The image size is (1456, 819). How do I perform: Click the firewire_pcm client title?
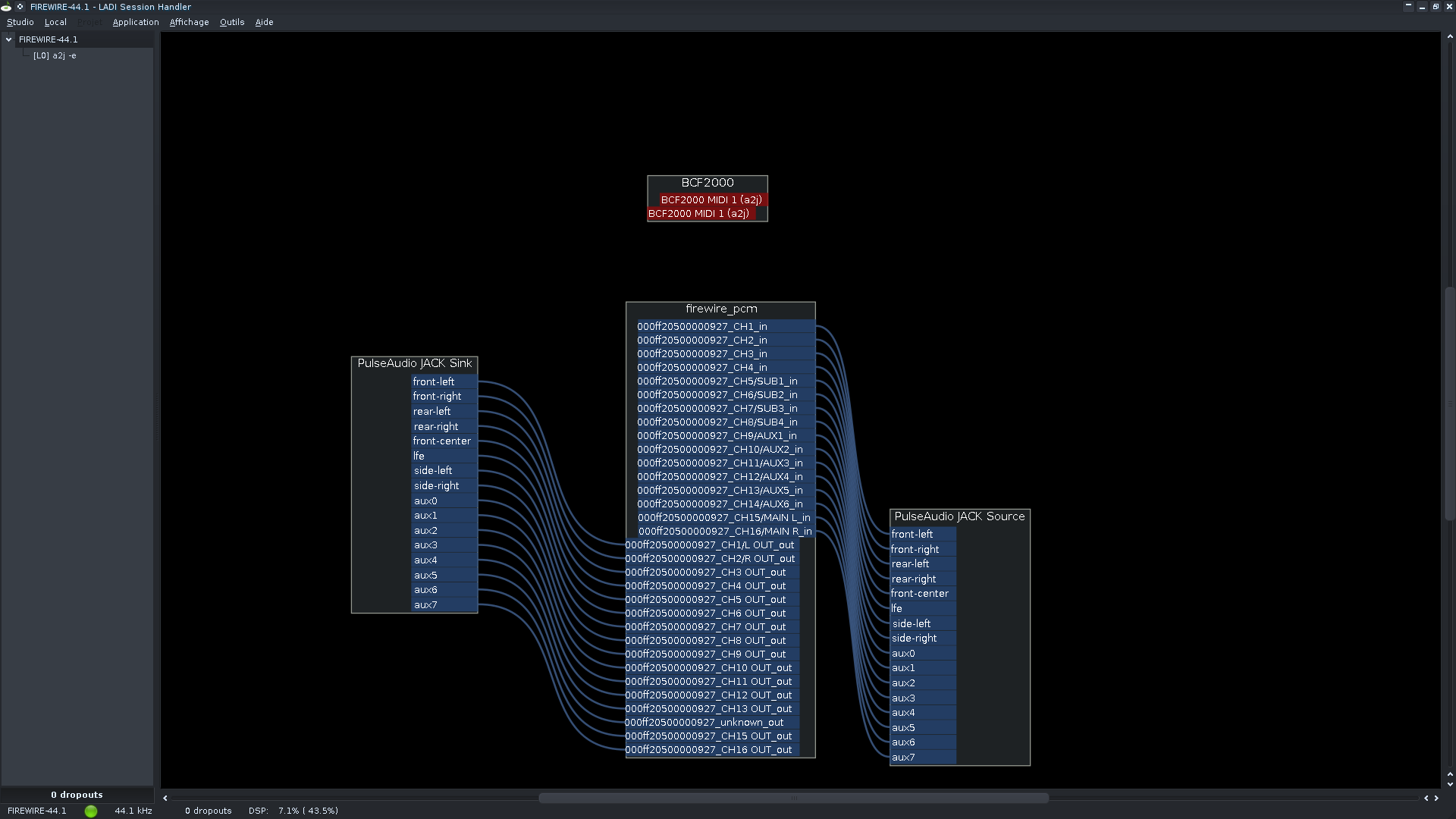720,309
